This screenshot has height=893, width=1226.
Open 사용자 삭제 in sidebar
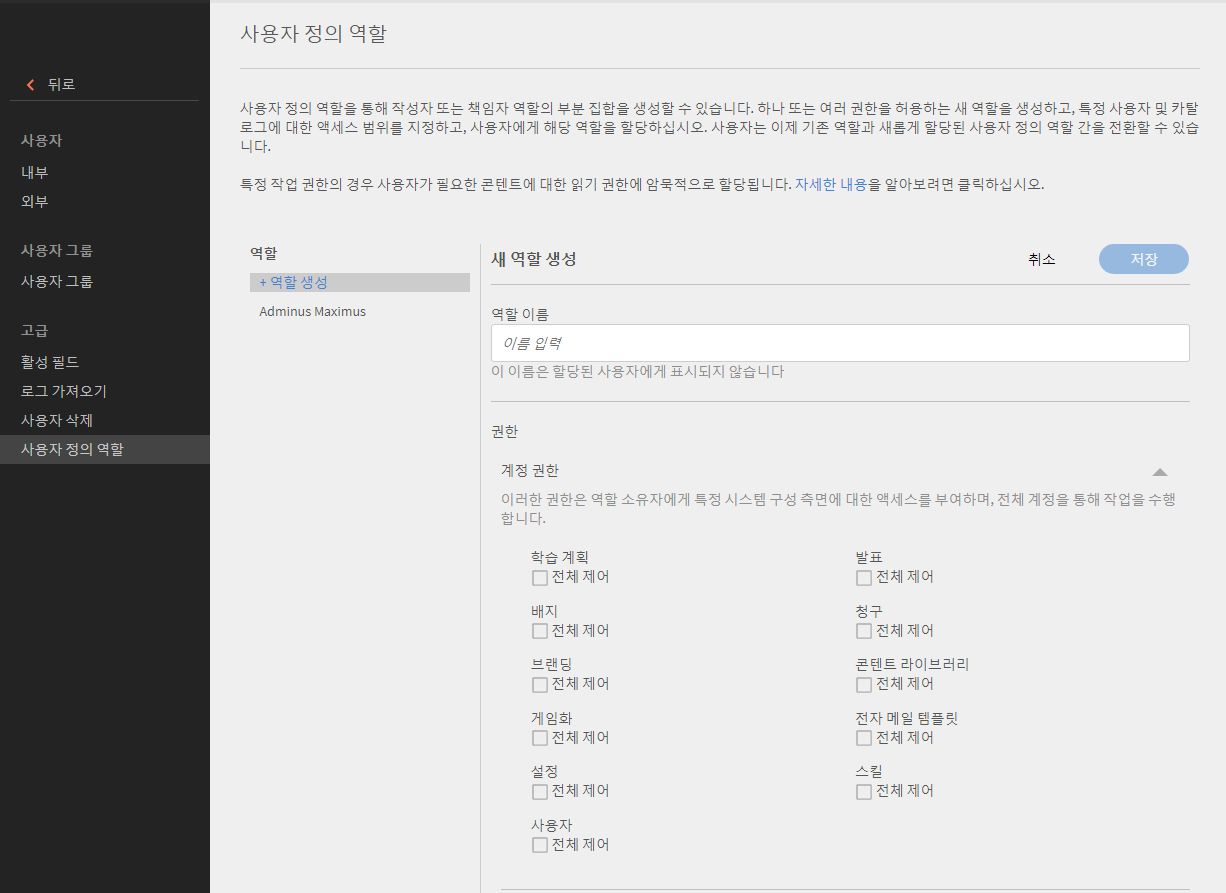[x=57, y=420]
